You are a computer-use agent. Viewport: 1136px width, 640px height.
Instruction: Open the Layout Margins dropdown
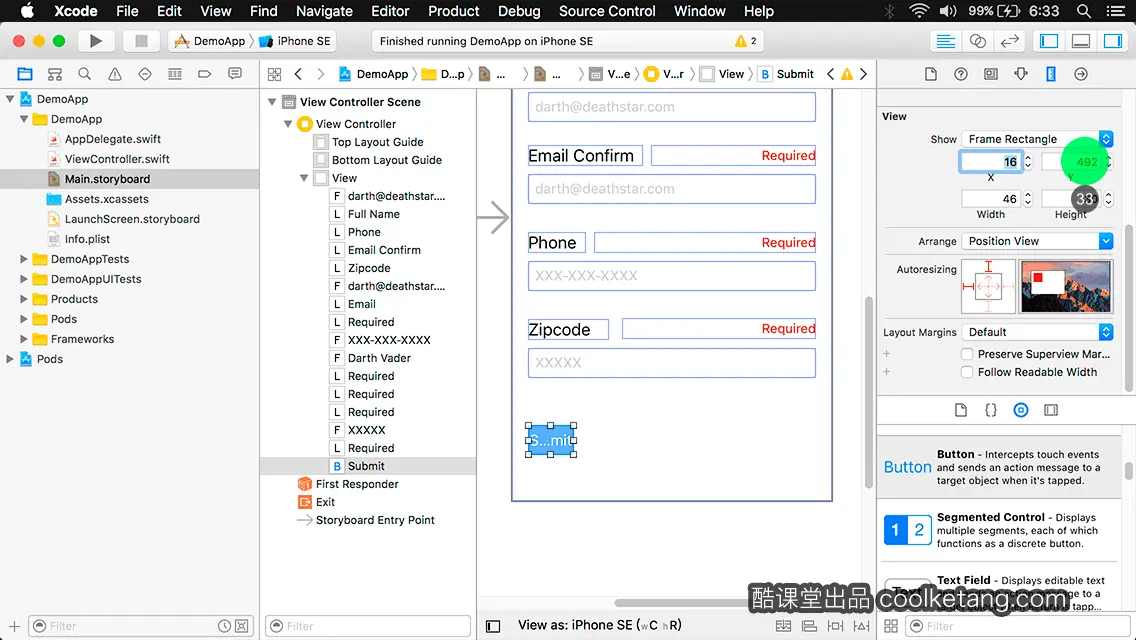1037,332
